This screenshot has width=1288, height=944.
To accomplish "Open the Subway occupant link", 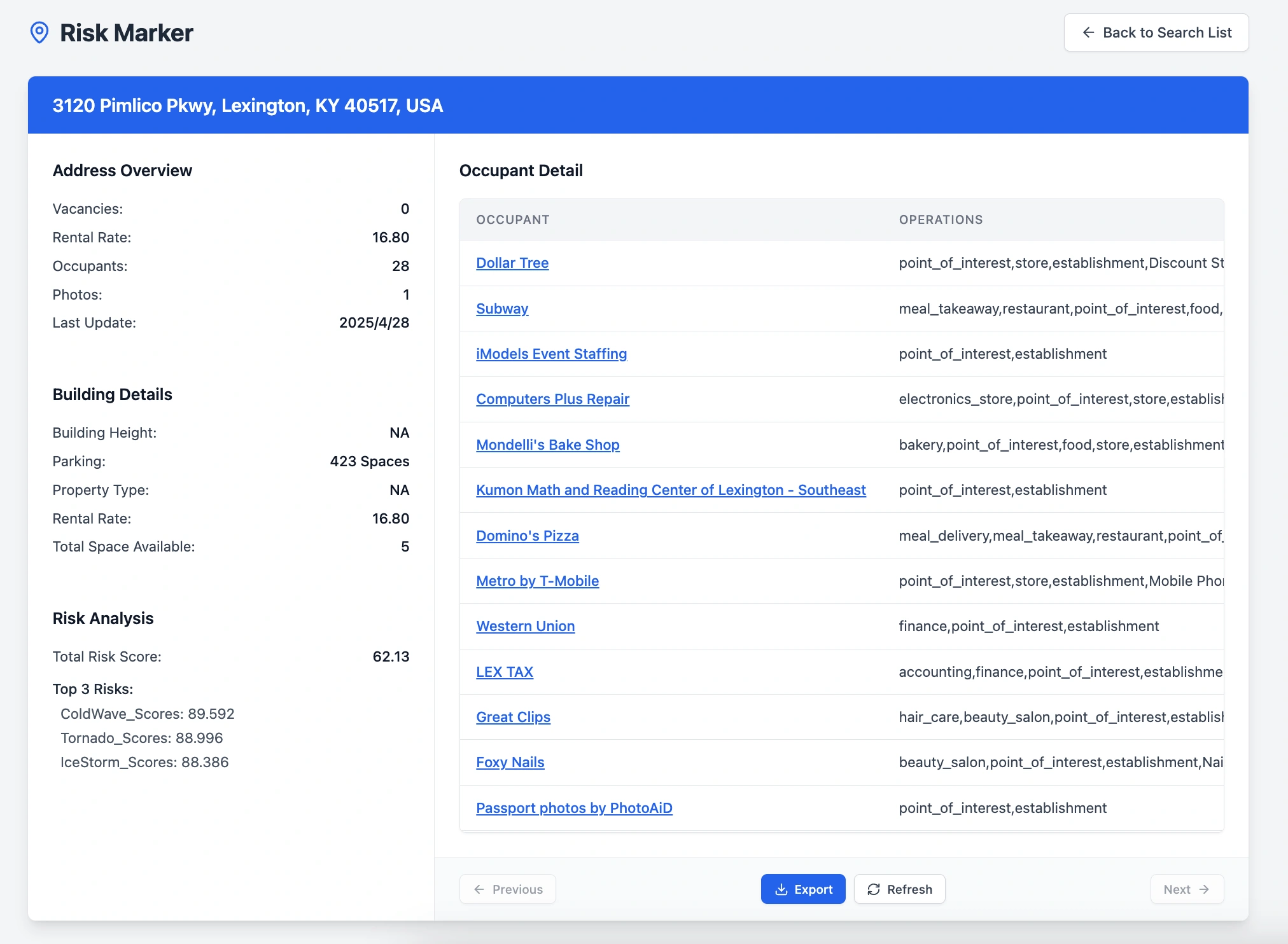I will tap(502, 309).
